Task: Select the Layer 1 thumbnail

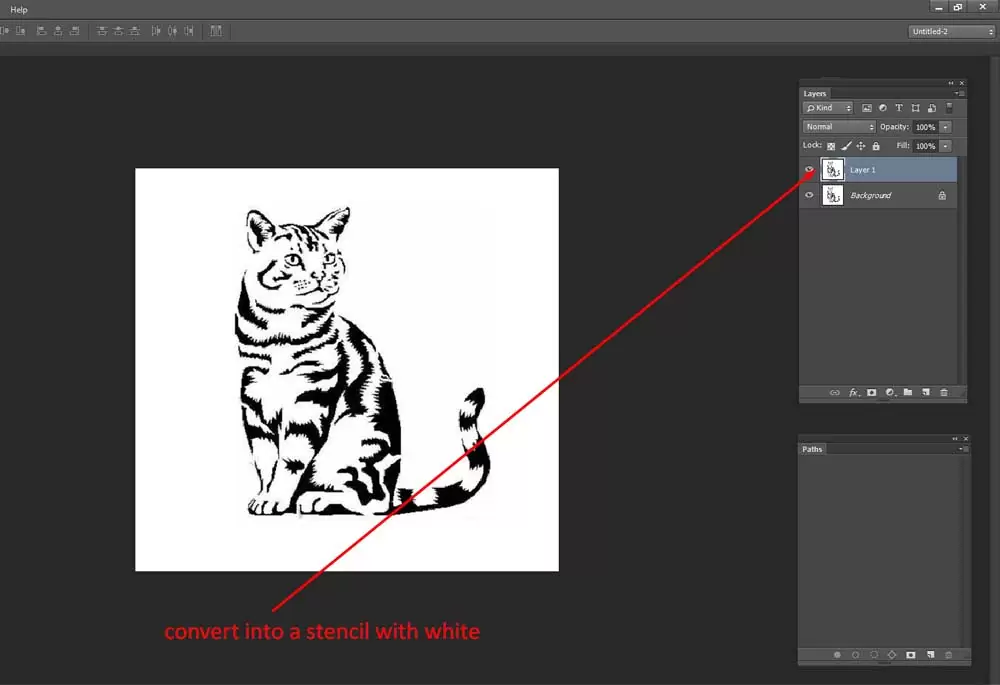Action: [832, 170]
